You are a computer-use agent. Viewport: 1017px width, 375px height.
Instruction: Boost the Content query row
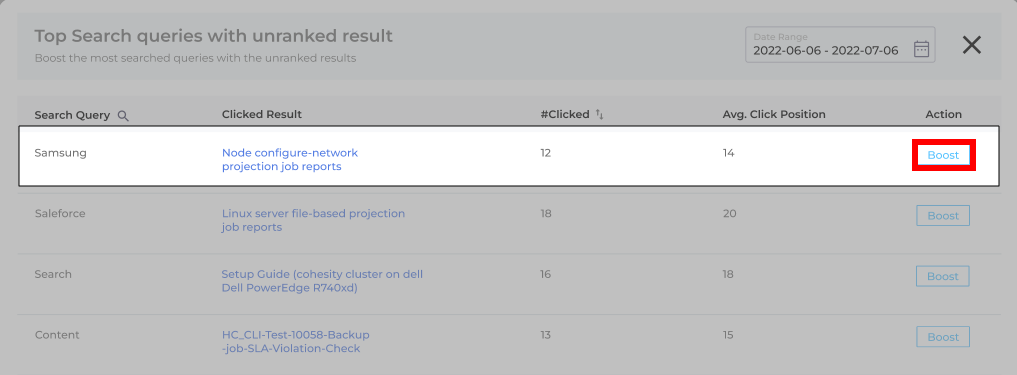click(943, 337)
